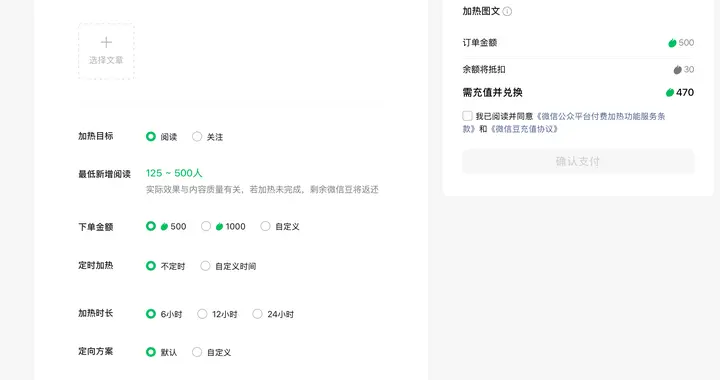This screenshot has height=380, width=720.
Task: Select 默认 targeting plan
Action: point(151,352)
